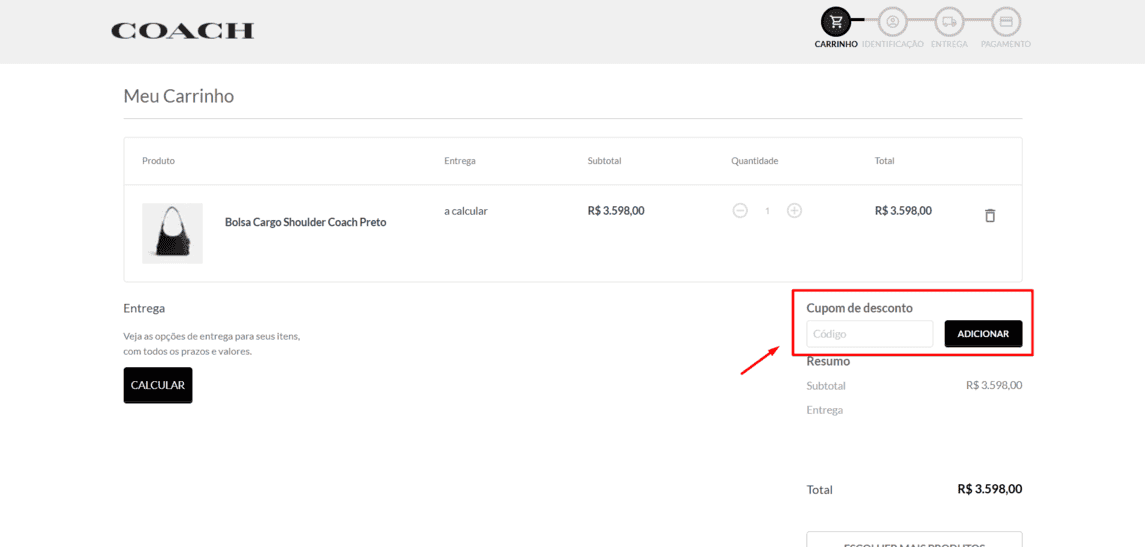Click the 'a calcular' delivery text

(466, 211)
